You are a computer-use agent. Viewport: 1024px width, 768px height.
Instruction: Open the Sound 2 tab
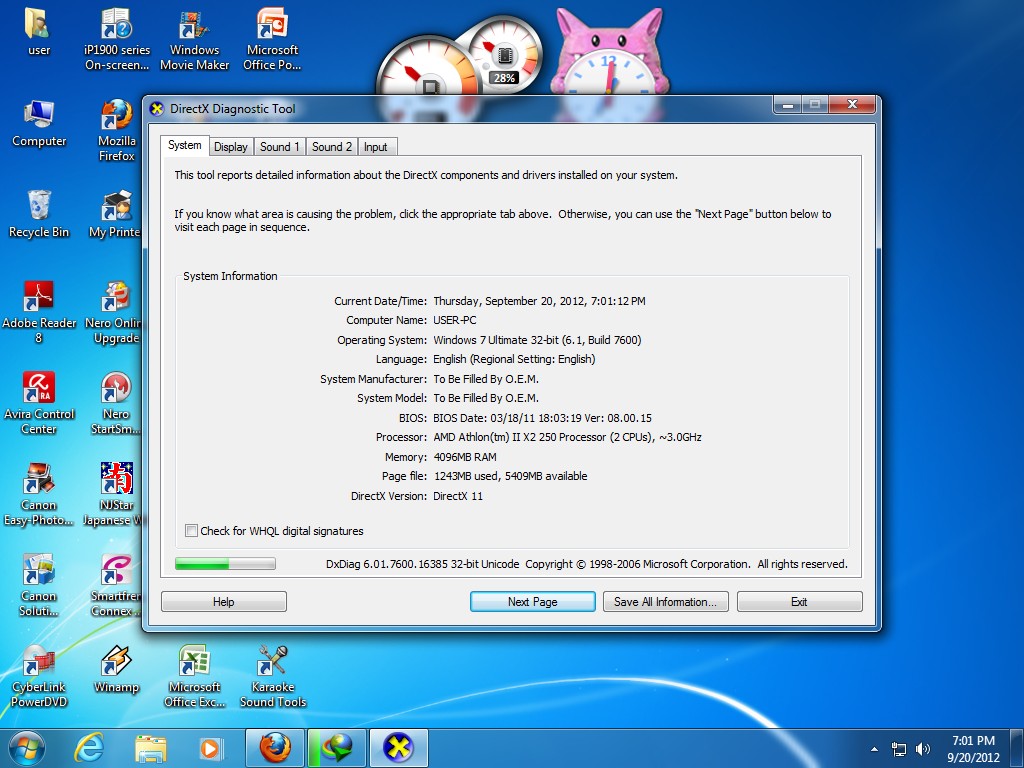pos(332,147)
